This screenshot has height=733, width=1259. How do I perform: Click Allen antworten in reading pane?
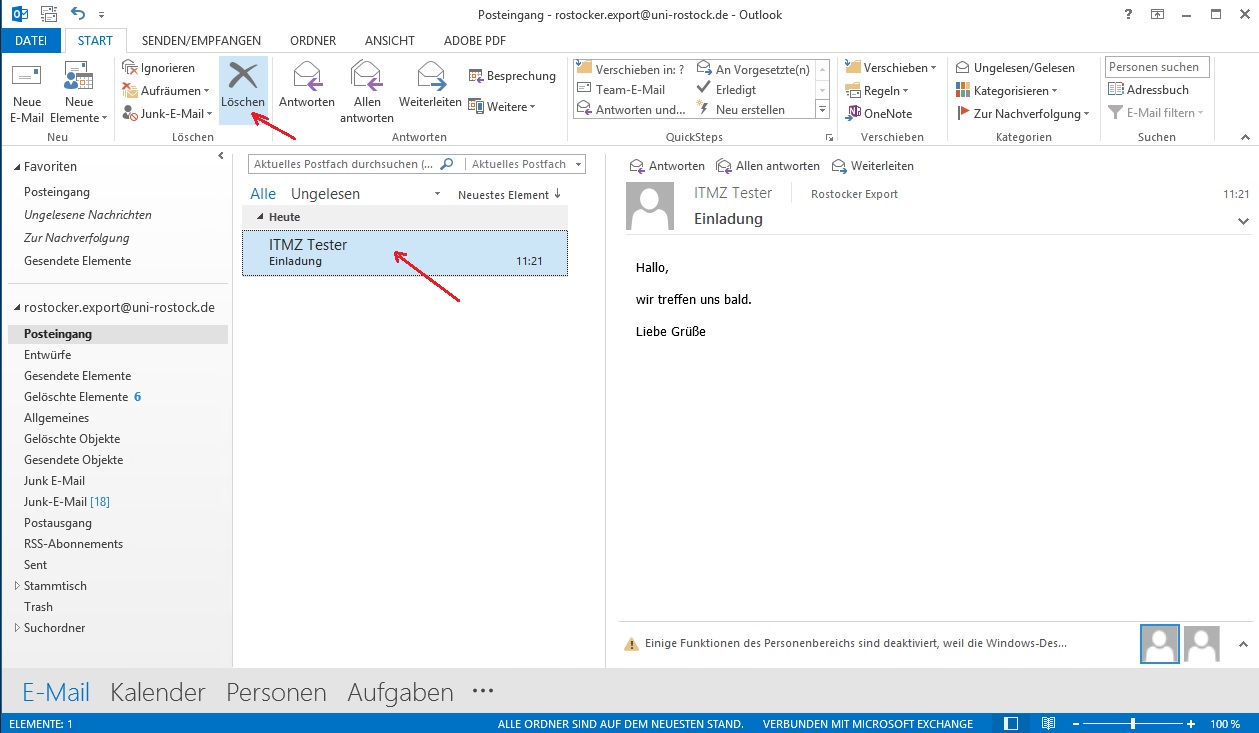768,166
